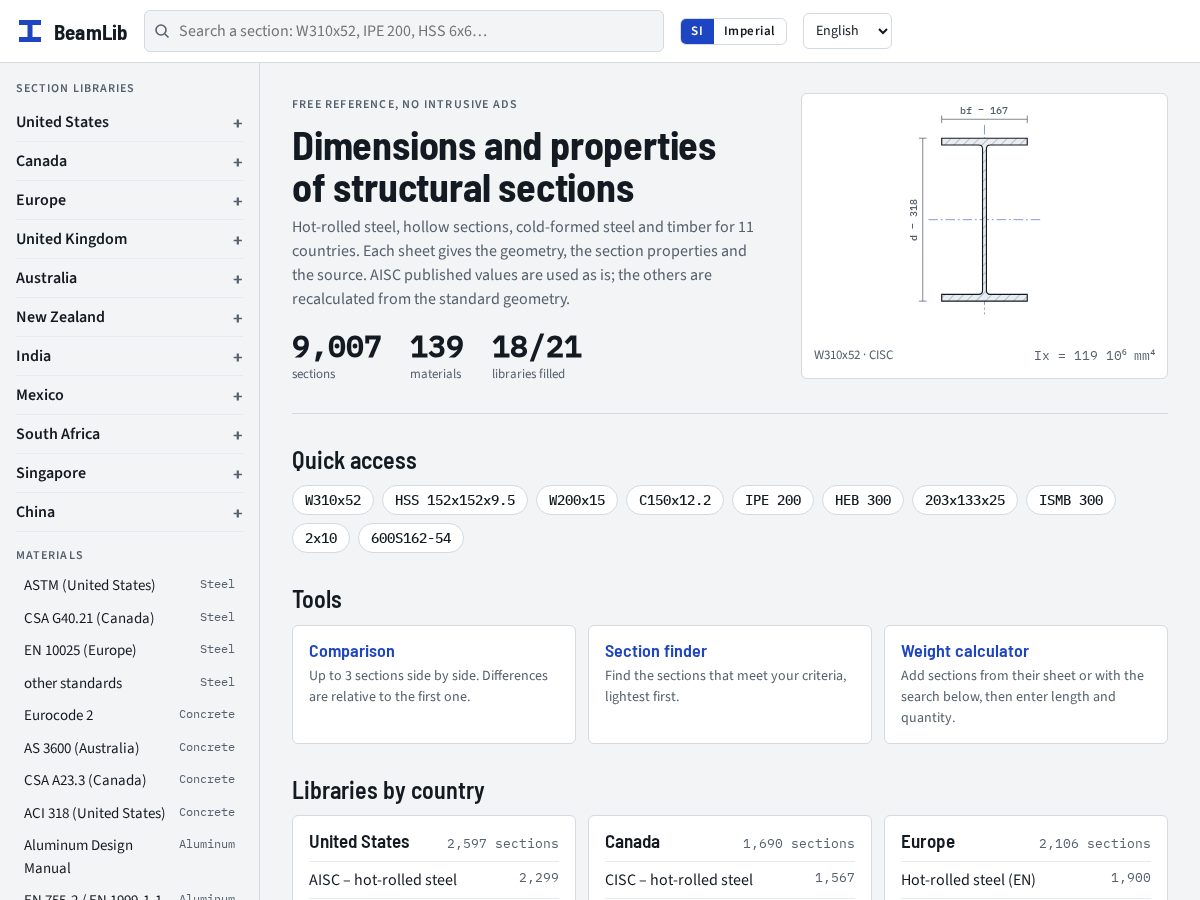The height and width of the screenshot is (900, 1200).
Task: Select IPE 200 quick access chip
Action: [773, 500]
